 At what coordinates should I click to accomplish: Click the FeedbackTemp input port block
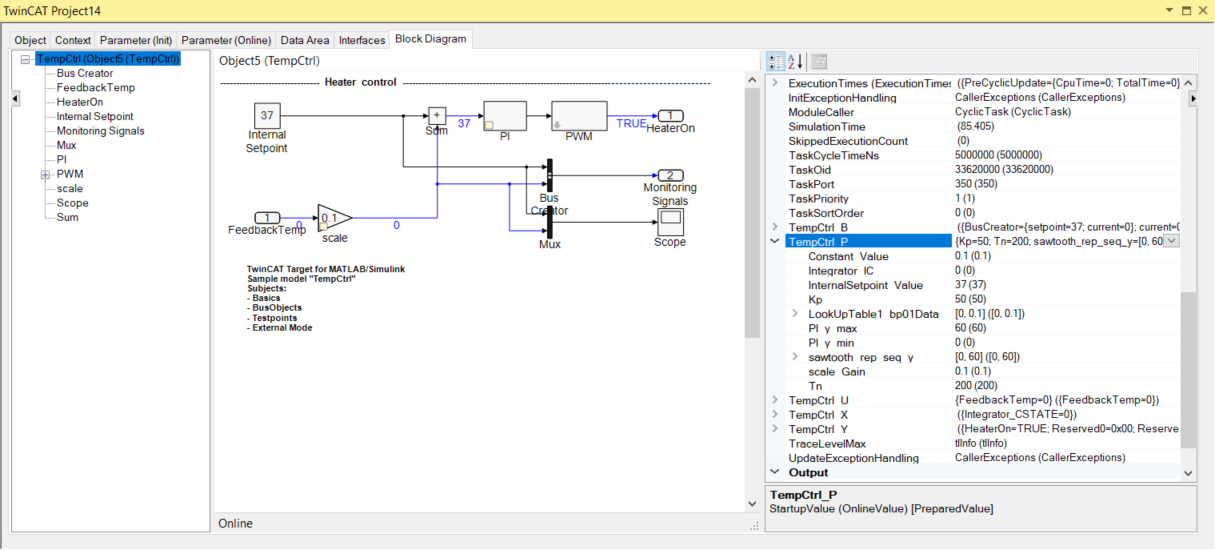[267, 218]
